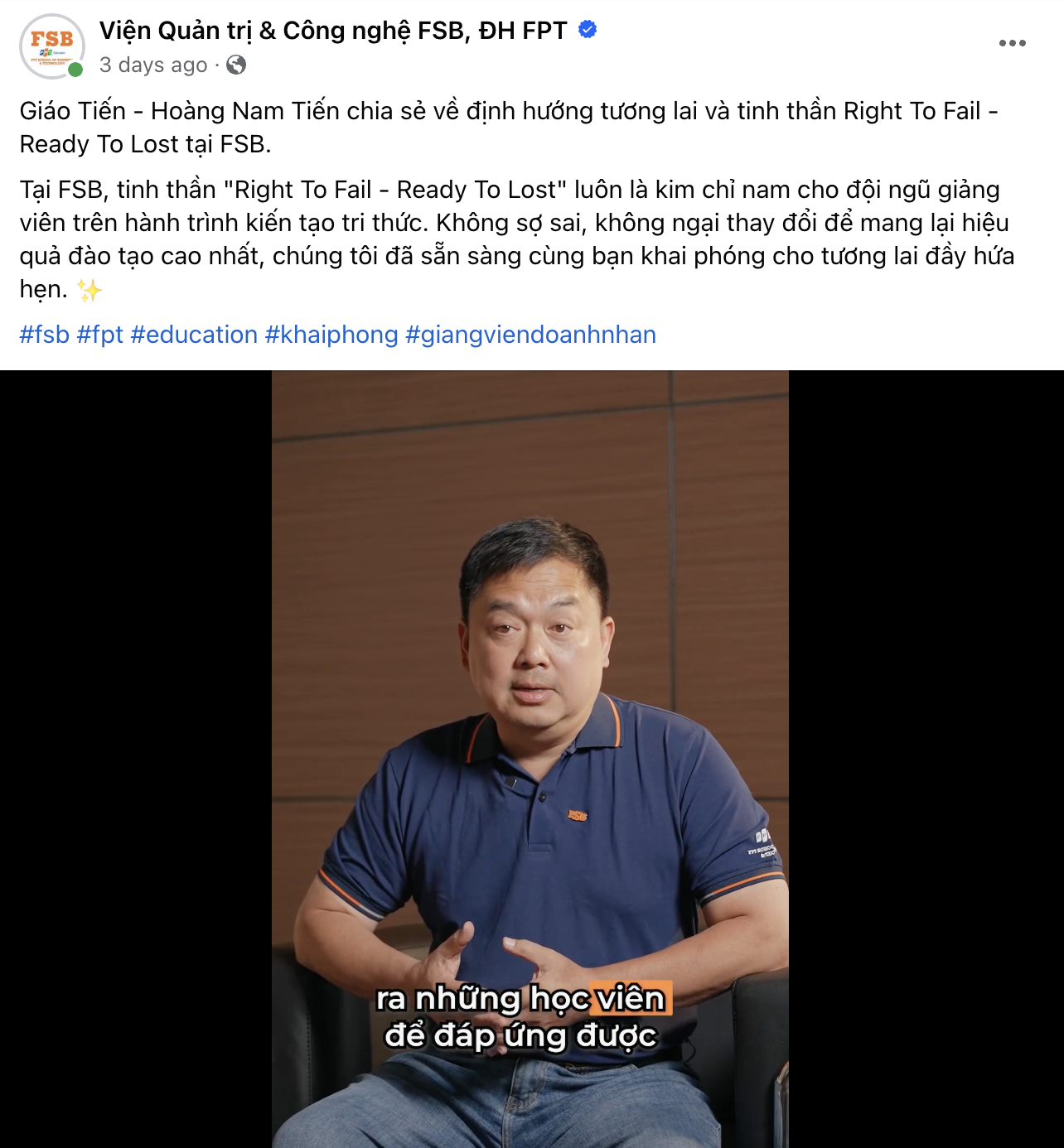Click the sparkles emoji after 'hẹn.'
The width and height of the screenshot is (1064, 1148).
coord(89,290)
